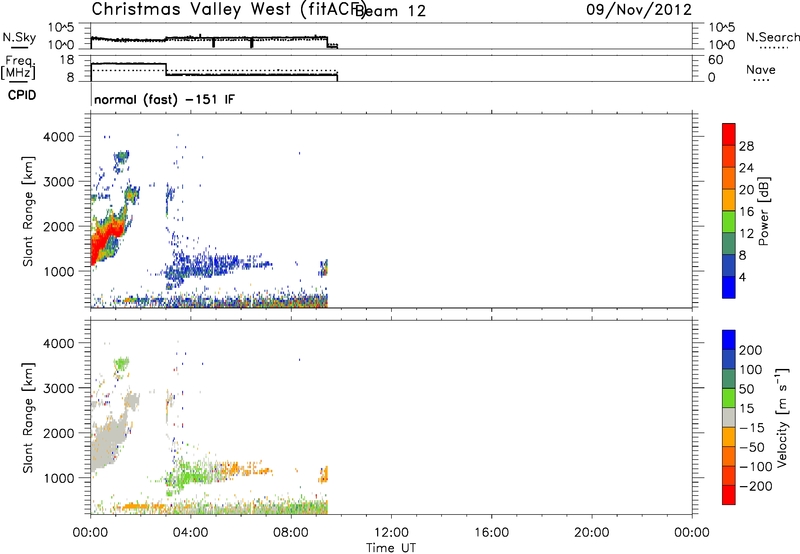
Task: Click the 'N.Search' legend label
Action: [772, 37]
